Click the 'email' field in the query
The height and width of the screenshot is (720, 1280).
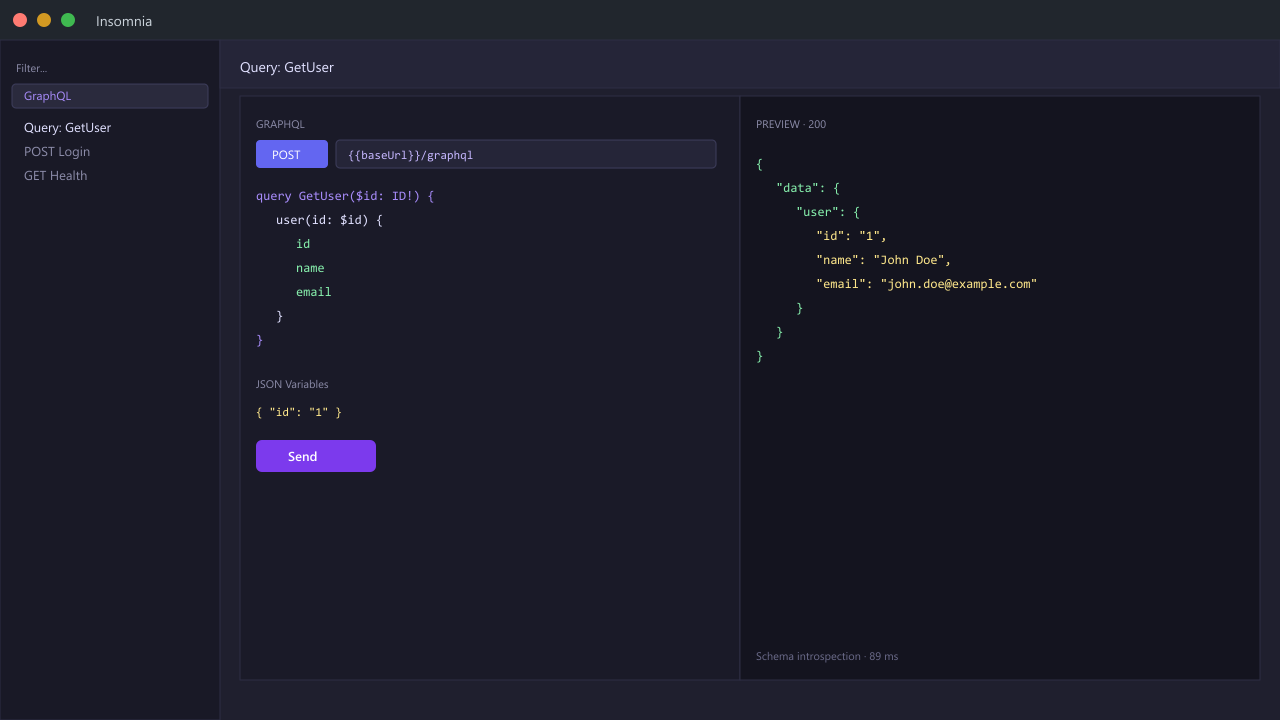pos(313,292)
